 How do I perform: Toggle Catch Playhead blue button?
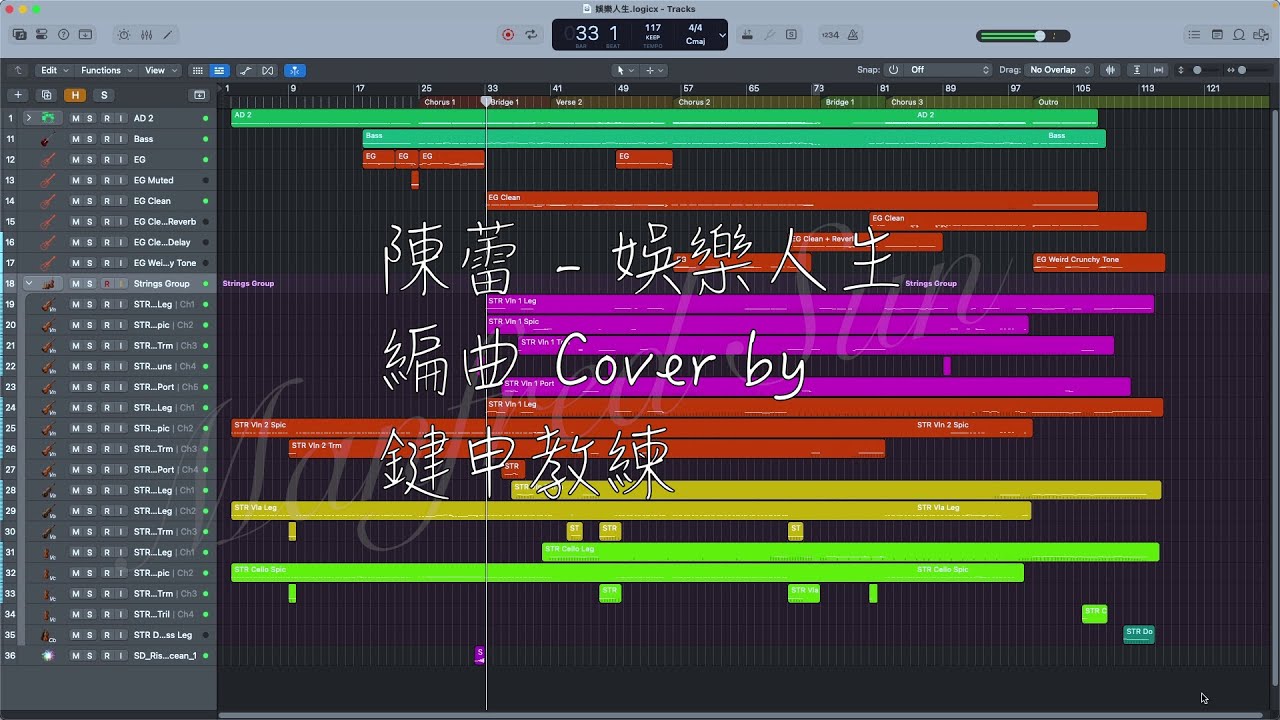click(295, 70)
